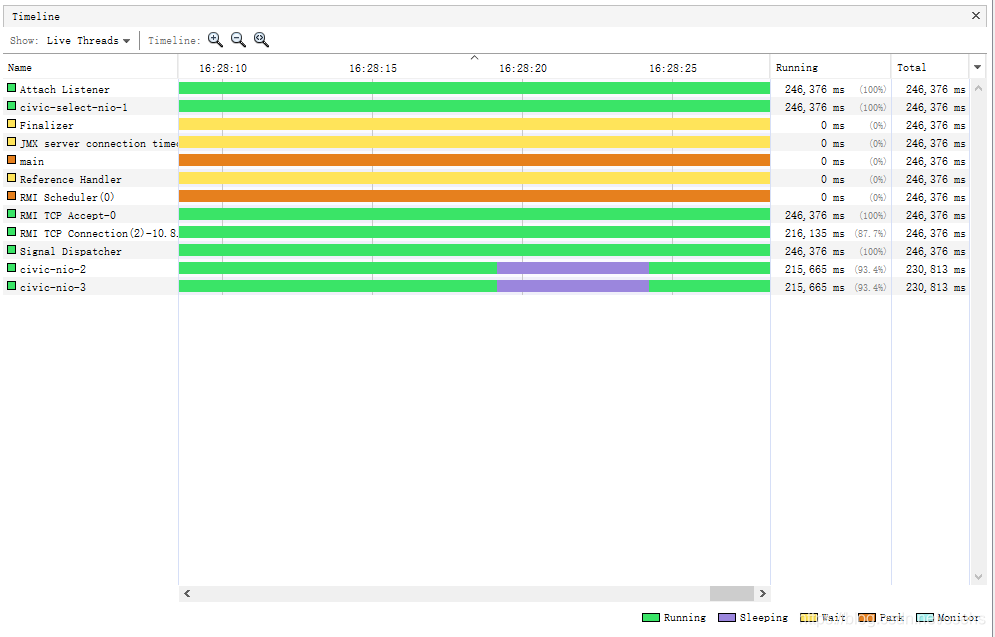The width and height of the screenshot is (995, 637).
Task: Click the Monitor legend color swatch
Action: pyautogui.click(x=925, y=617)
